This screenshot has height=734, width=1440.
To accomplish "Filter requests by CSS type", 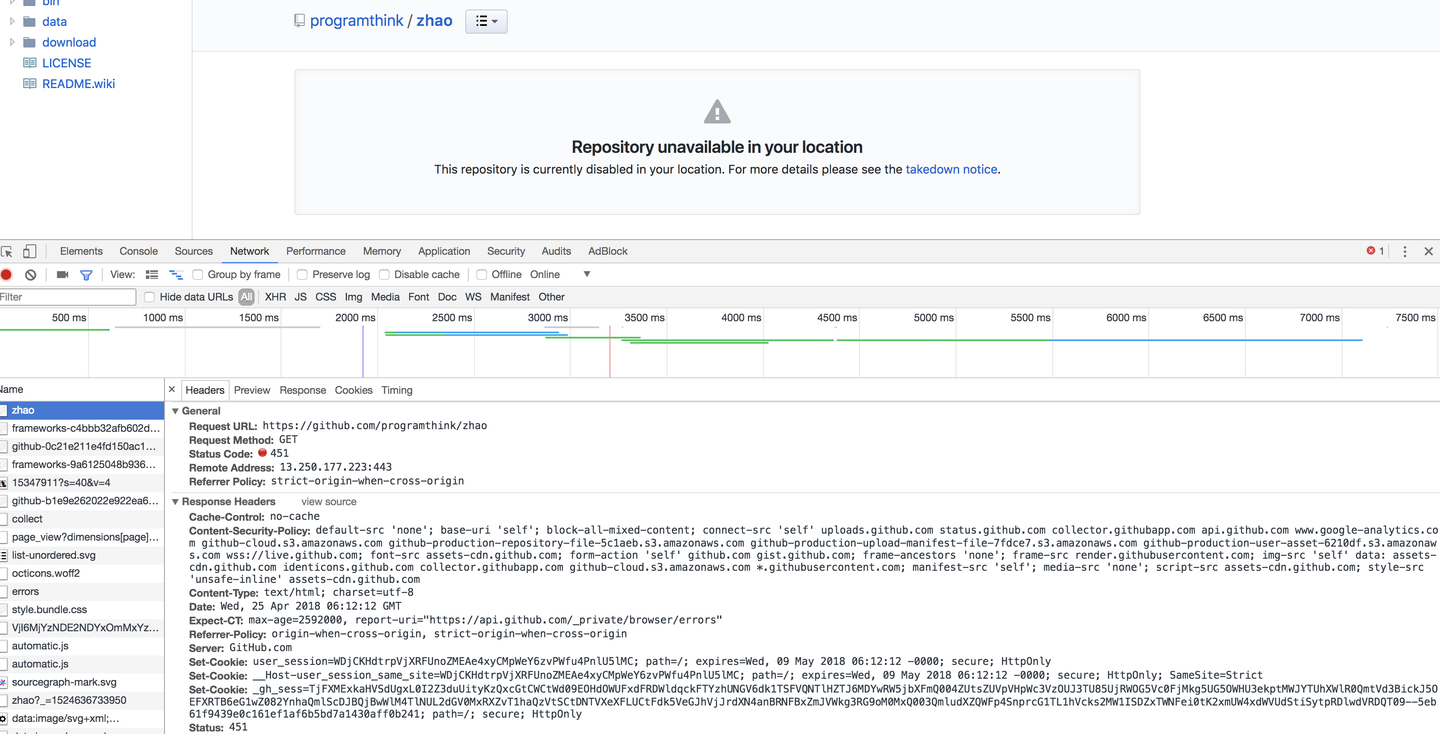I will pyautogui.click(x=326, y=297).
